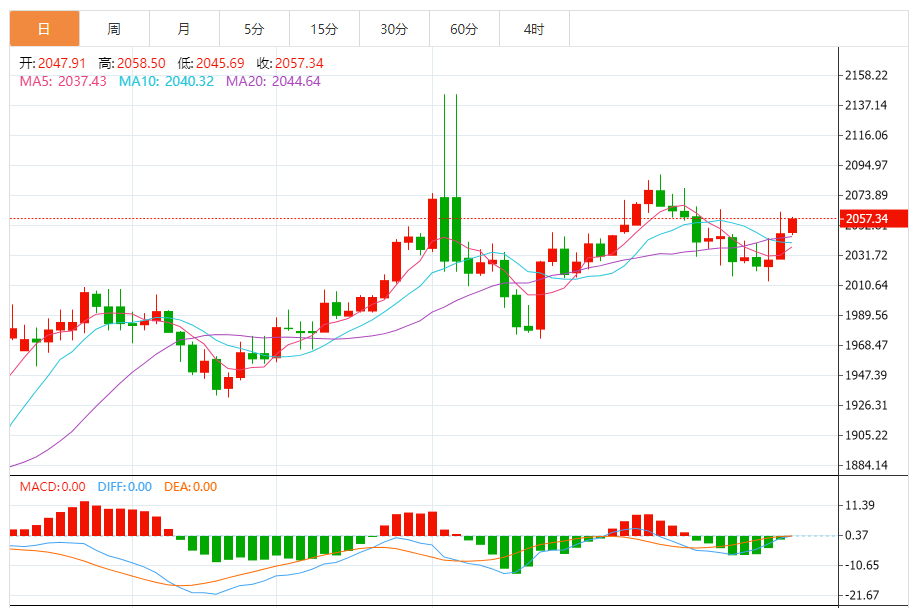Click the 低: 2045.69 low price
Screen dimensions: 916x608
pyautogui.click(x=211, y=63)
